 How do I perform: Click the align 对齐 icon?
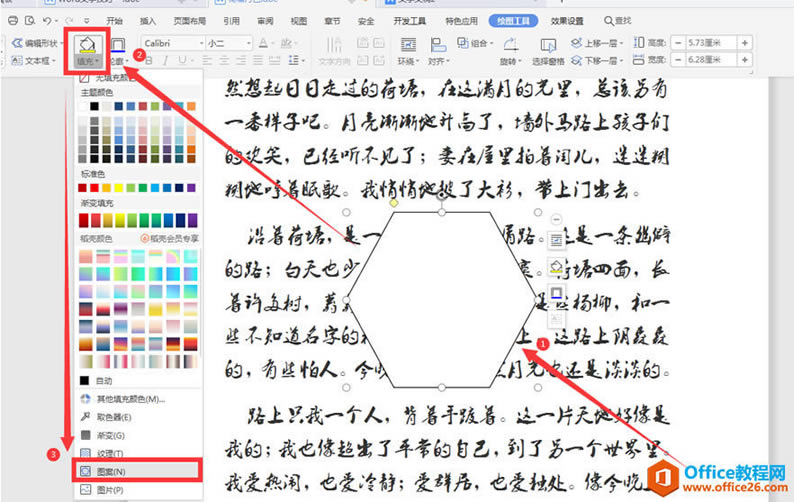click(x=438, y=45)
